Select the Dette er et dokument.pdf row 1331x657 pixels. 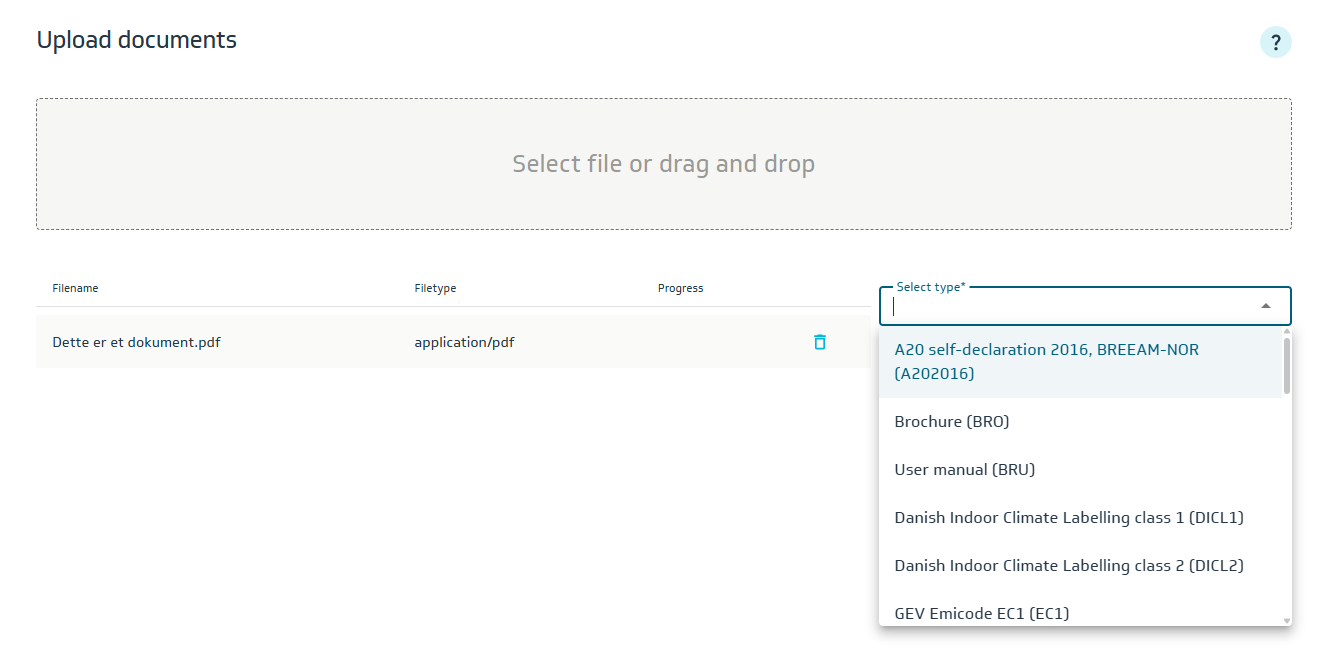[136, 342]
